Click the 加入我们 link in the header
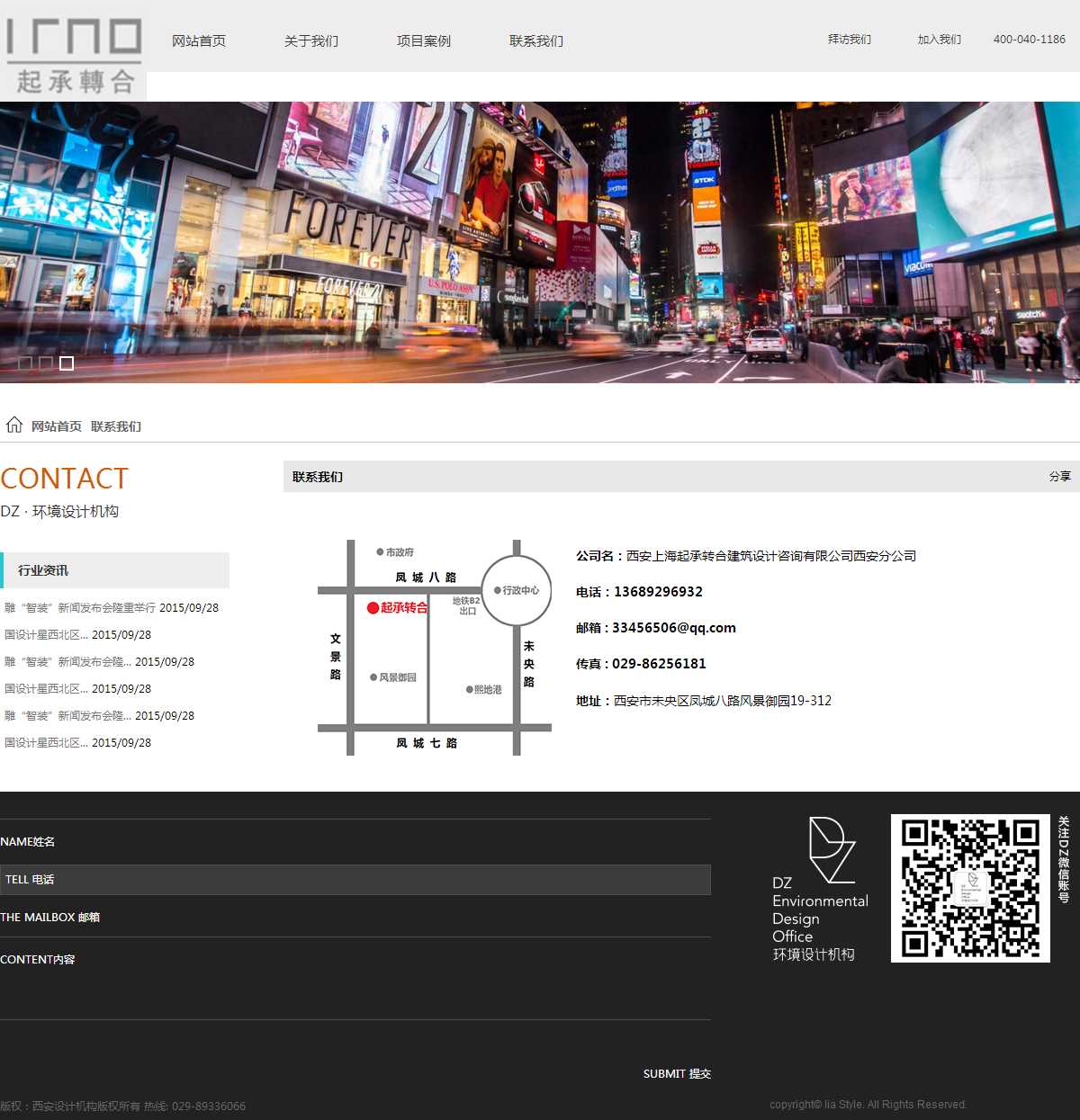 pyautogui.click(x=940, y=40)
